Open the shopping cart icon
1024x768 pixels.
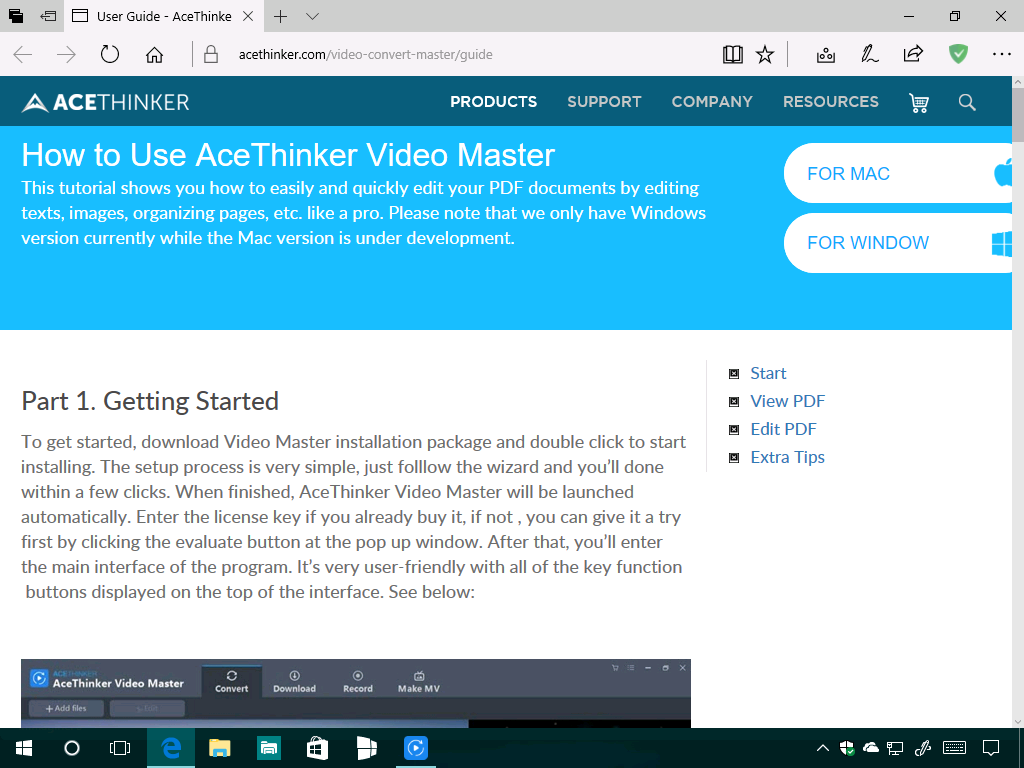(919, 103)
